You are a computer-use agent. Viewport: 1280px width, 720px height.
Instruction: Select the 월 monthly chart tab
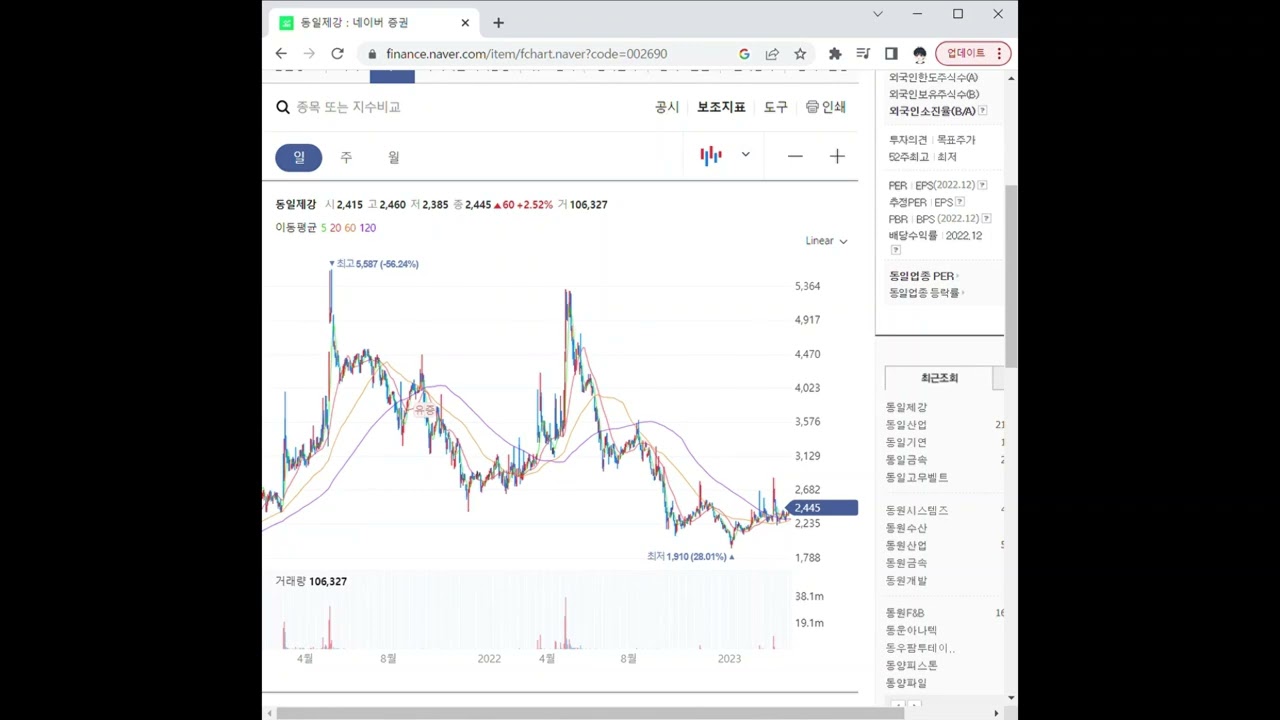[x=394, y=157]
